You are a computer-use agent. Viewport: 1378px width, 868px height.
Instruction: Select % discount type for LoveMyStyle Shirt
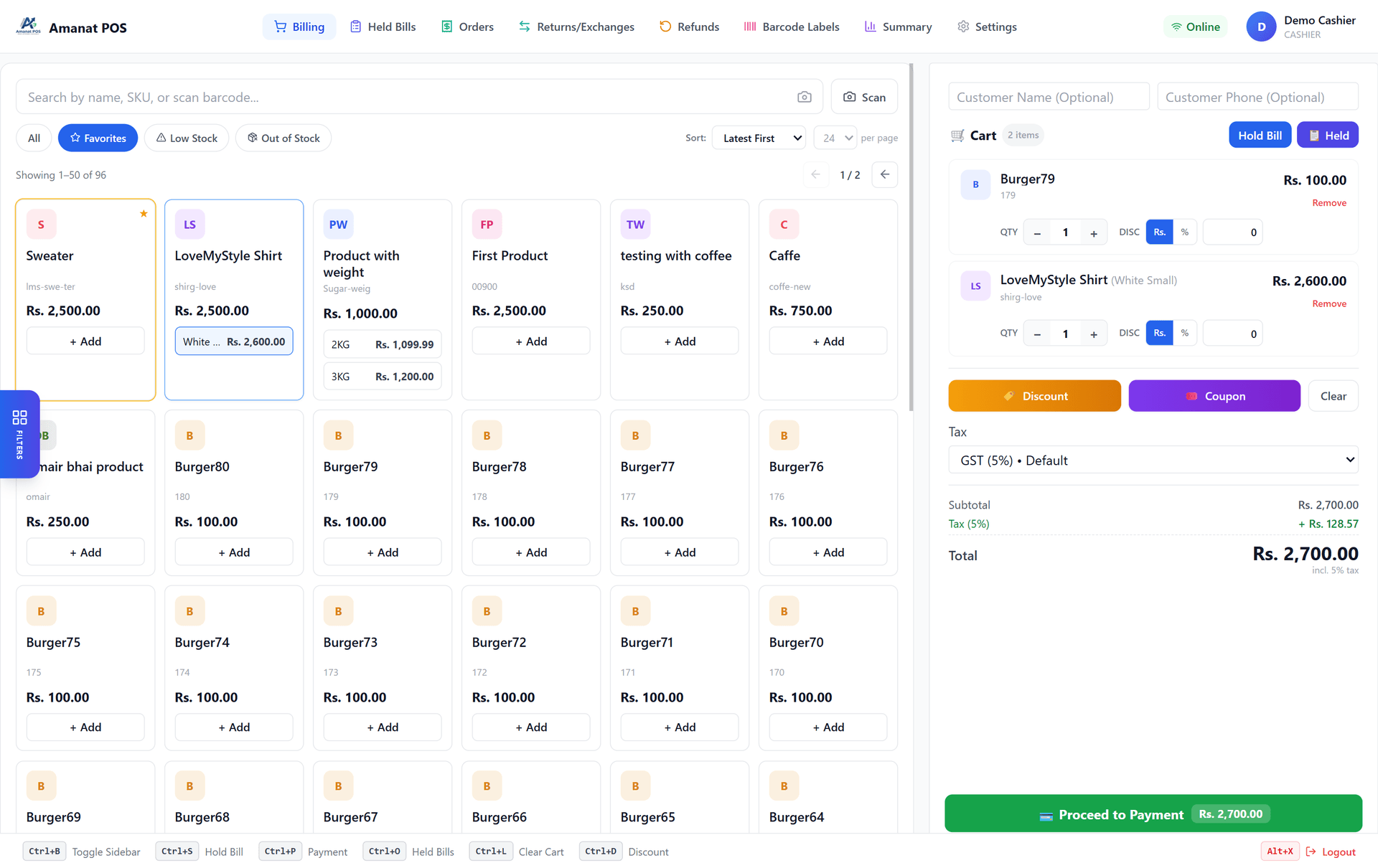(1185, 333)
